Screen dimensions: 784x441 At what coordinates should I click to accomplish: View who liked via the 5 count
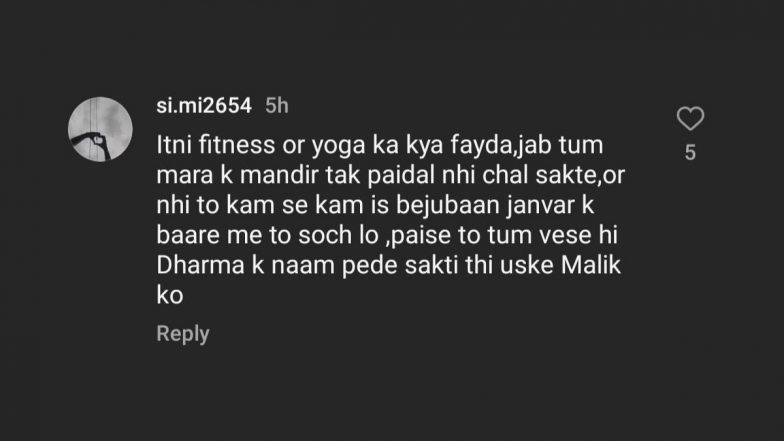pos(690,152)
